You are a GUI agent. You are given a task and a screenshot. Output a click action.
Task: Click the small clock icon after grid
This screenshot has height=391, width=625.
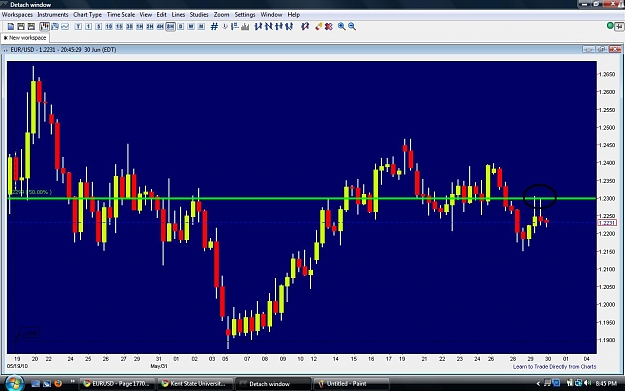225,27
